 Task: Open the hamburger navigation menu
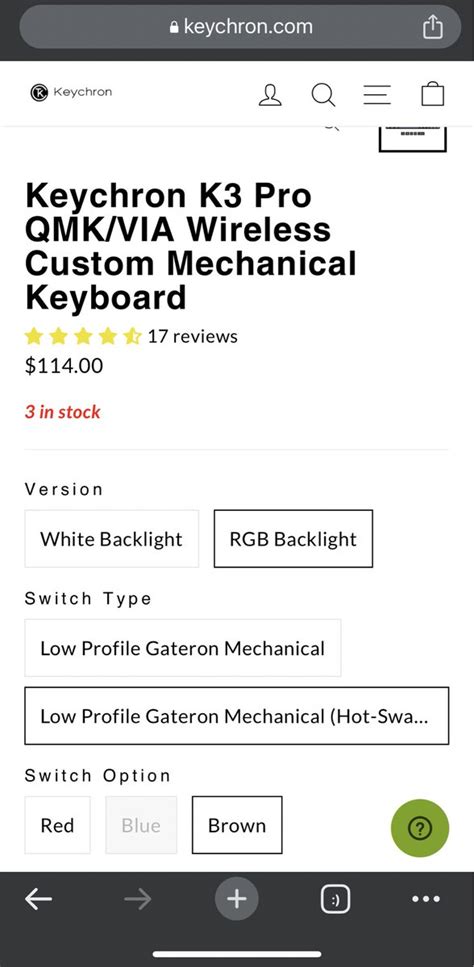pos(377,94)
